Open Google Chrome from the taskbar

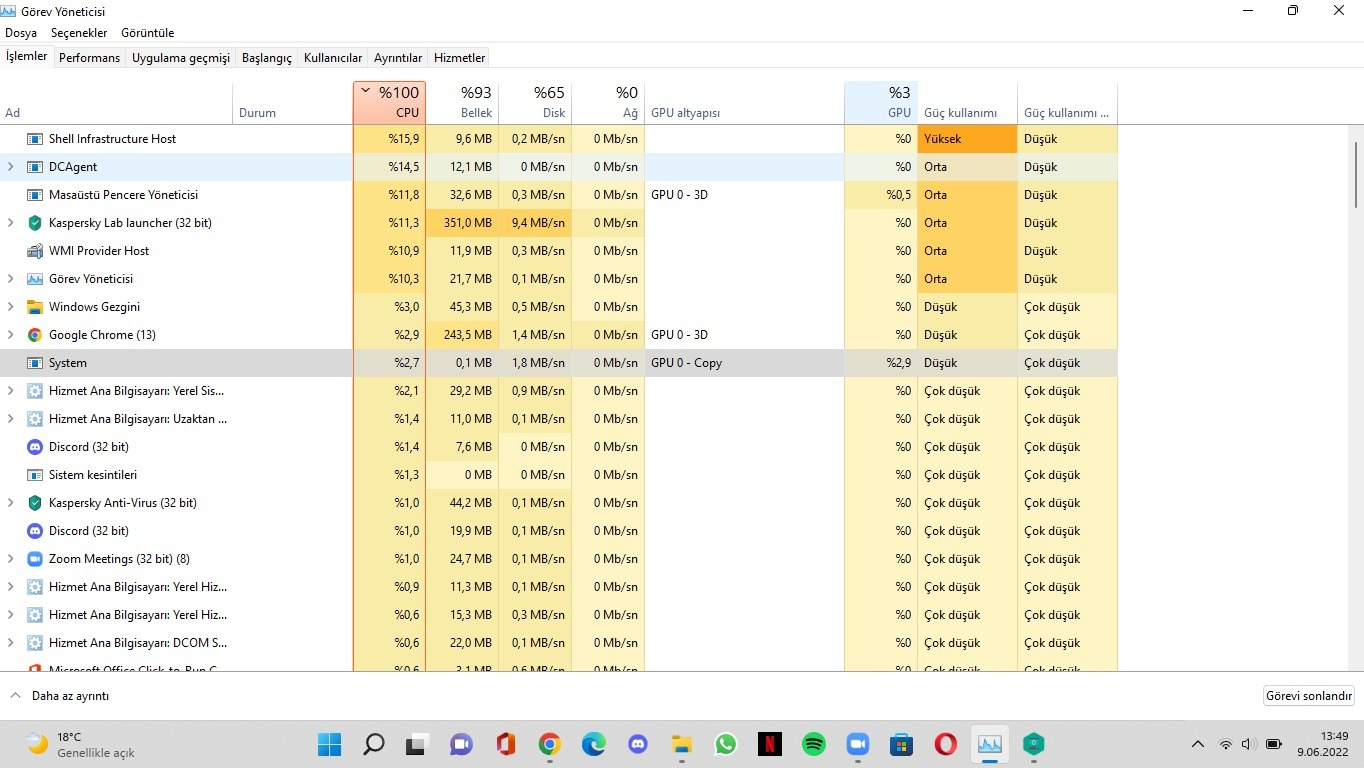549,744
